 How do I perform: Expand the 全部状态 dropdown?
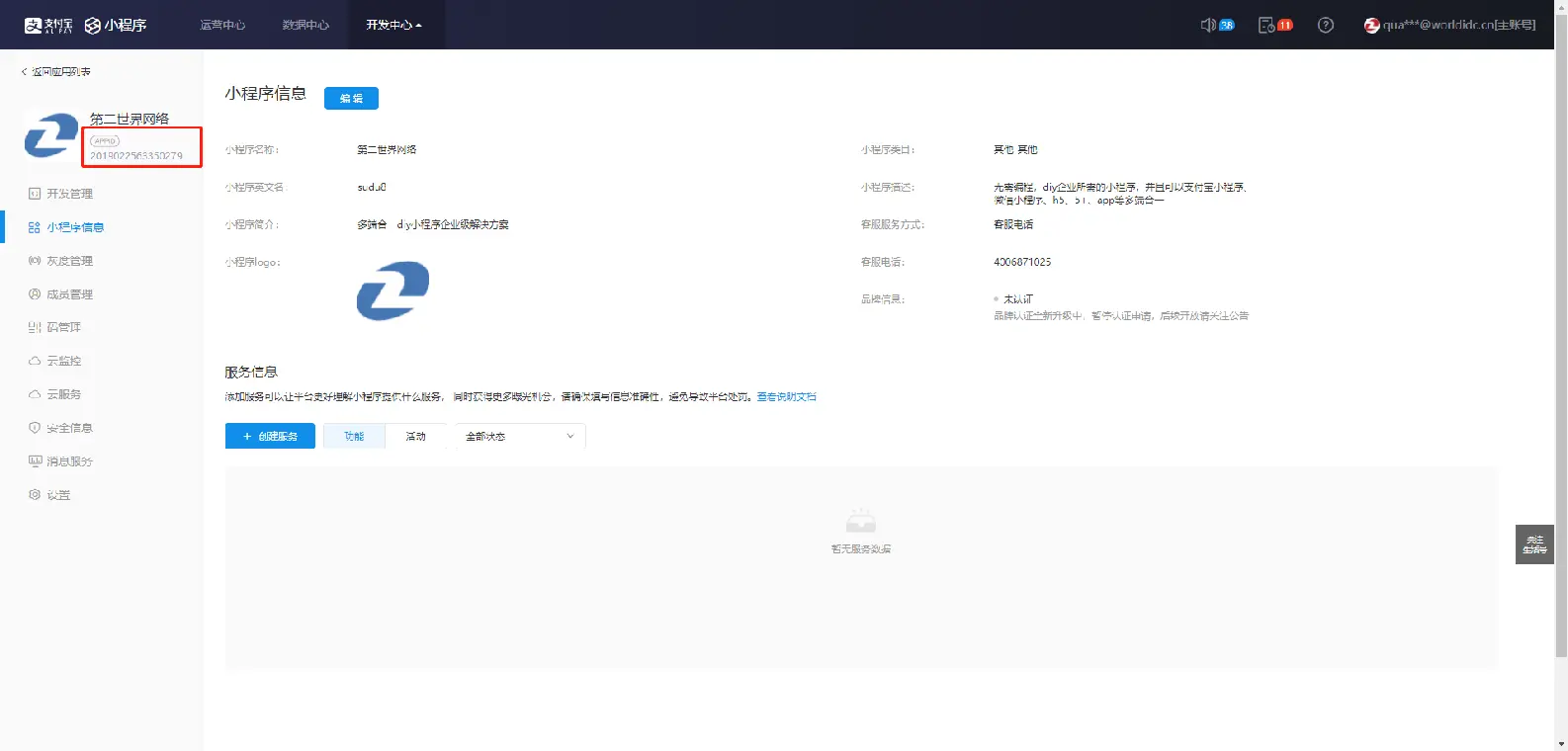point(520,436)
